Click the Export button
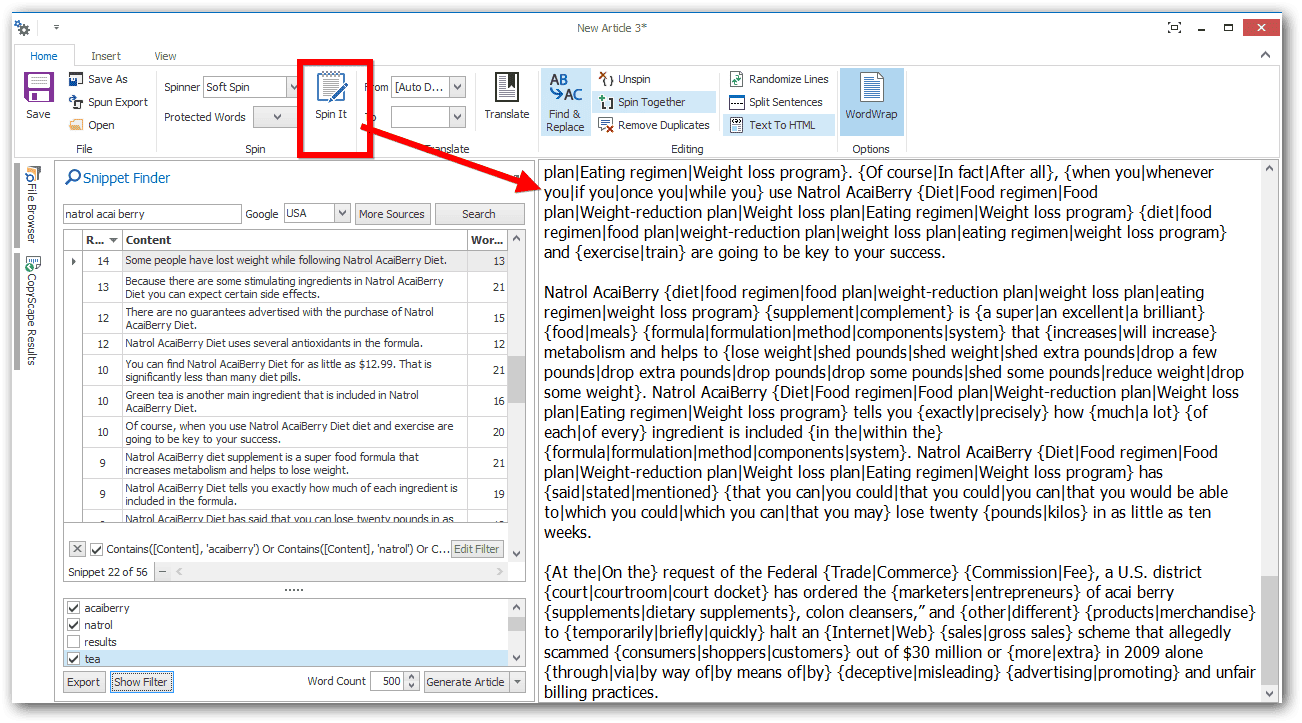 pyautogui.click(x=84, y=682)
